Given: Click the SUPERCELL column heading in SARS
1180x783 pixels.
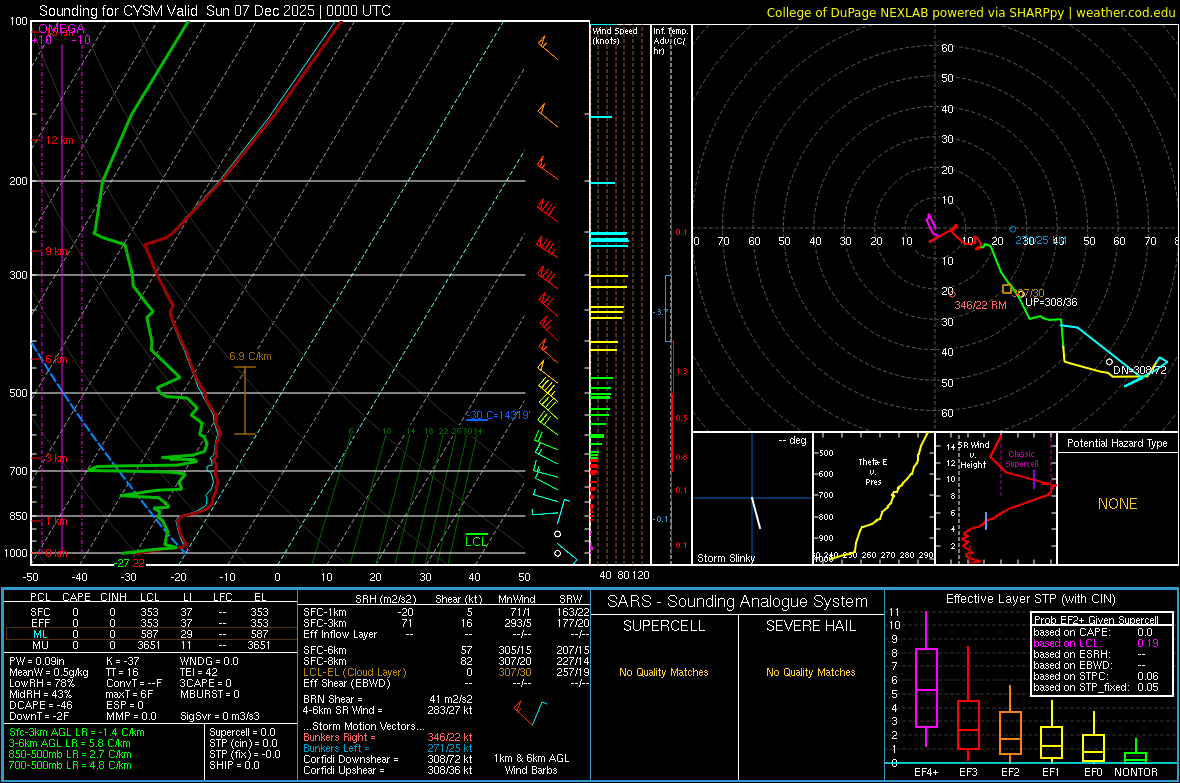Looking at the screenshot, I should [x=664, y=626].
